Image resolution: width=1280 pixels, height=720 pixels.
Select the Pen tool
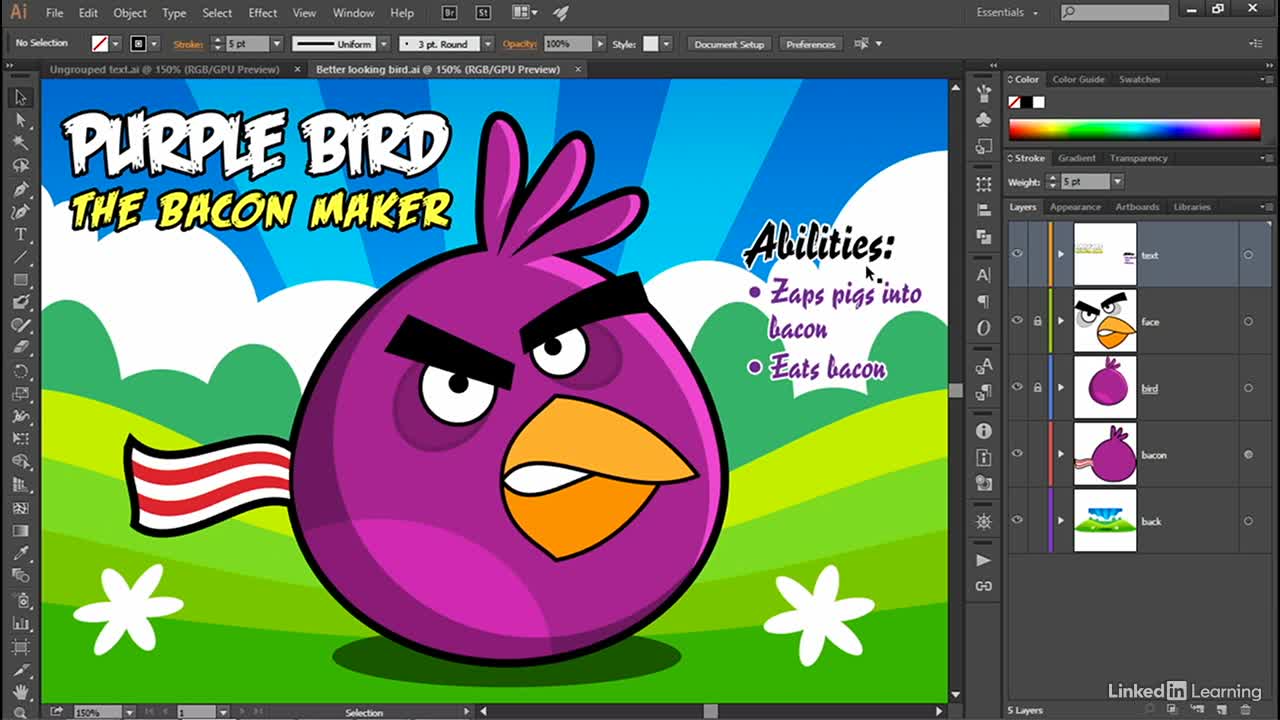[x=20, y=189]
